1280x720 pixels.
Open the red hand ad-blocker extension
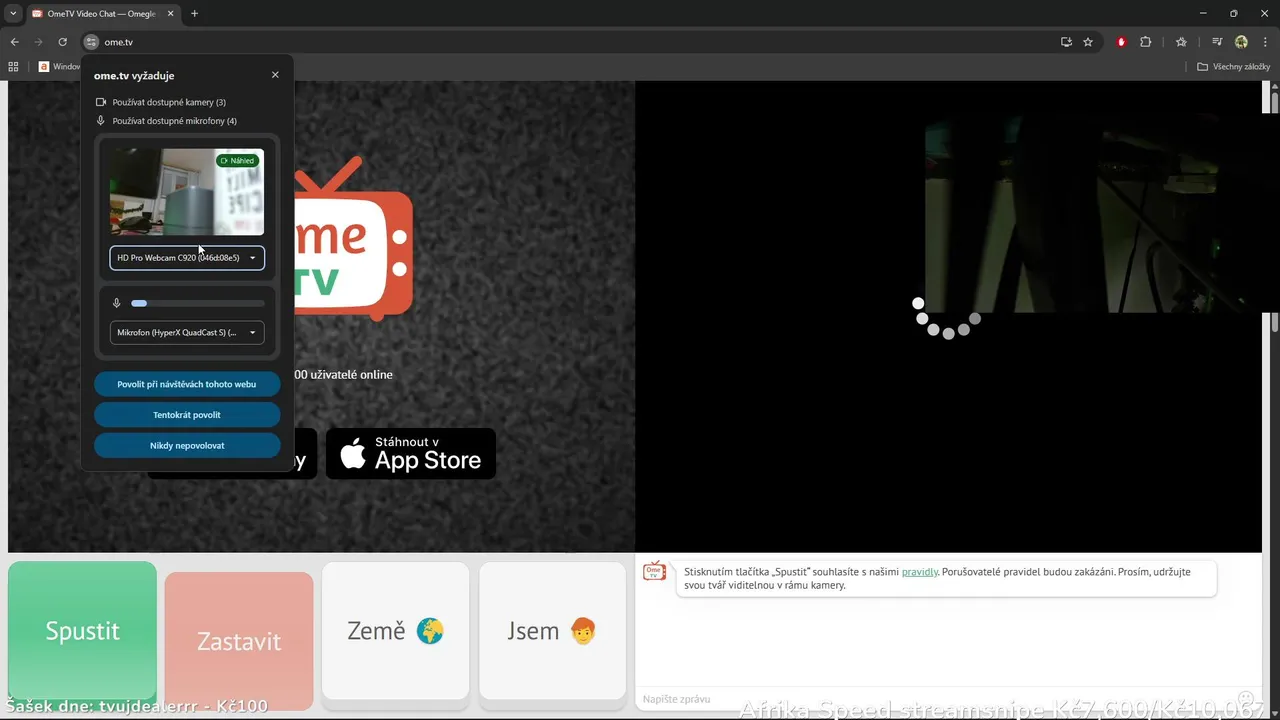pos(1121,42)
